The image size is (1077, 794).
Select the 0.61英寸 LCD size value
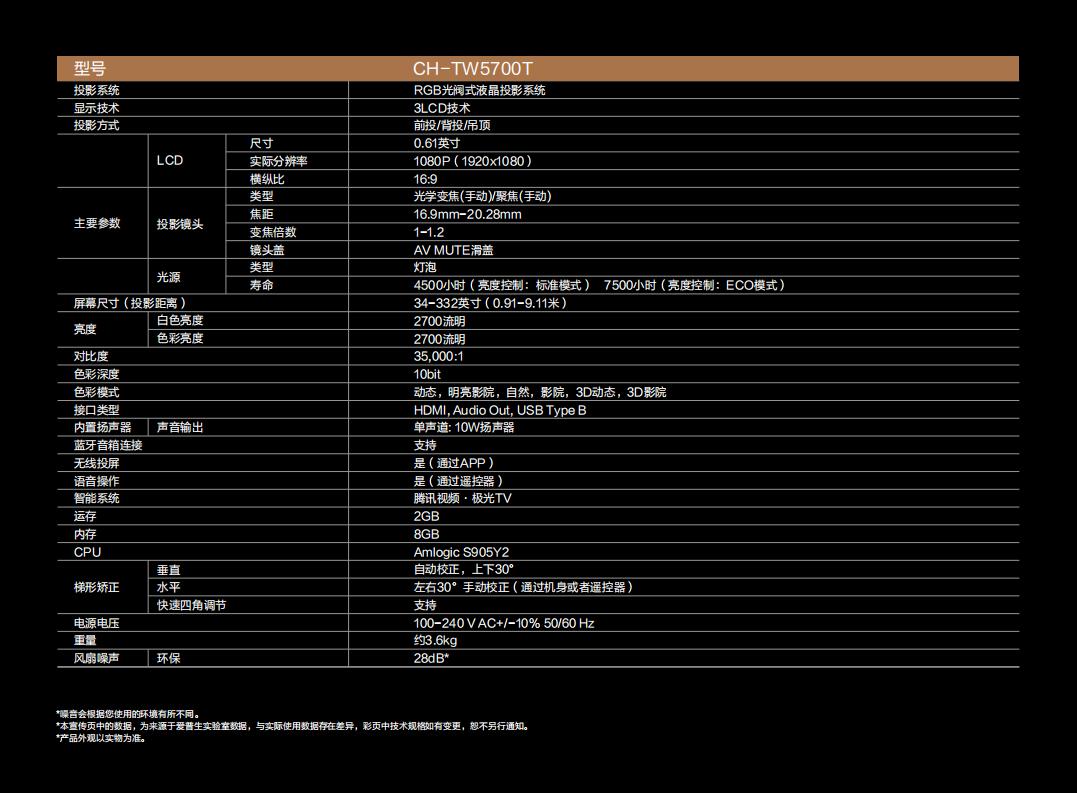[x=437, y=143]
